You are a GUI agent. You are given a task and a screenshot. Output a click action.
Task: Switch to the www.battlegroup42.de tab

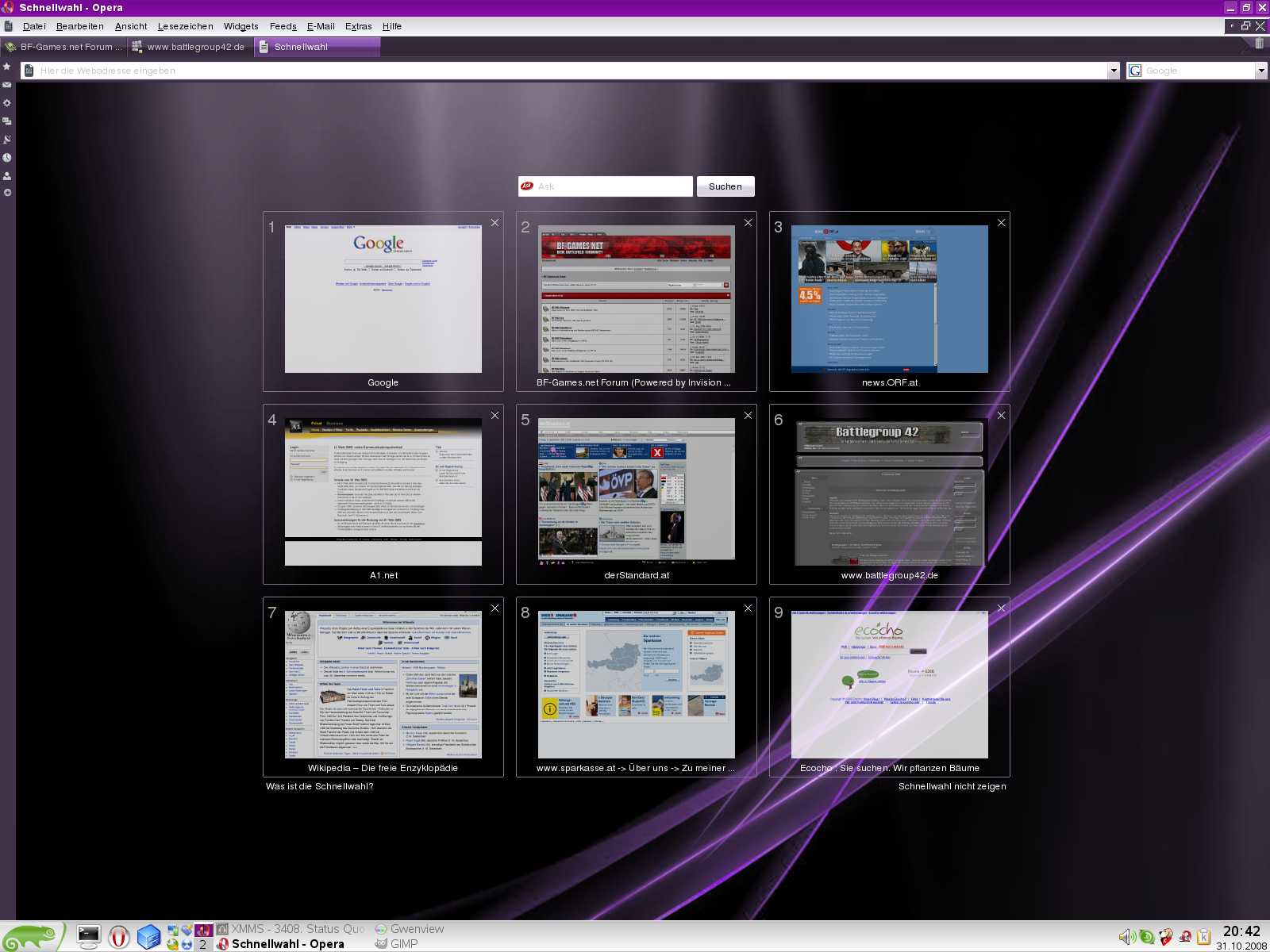pyautogui.click(x=190, y=47)
